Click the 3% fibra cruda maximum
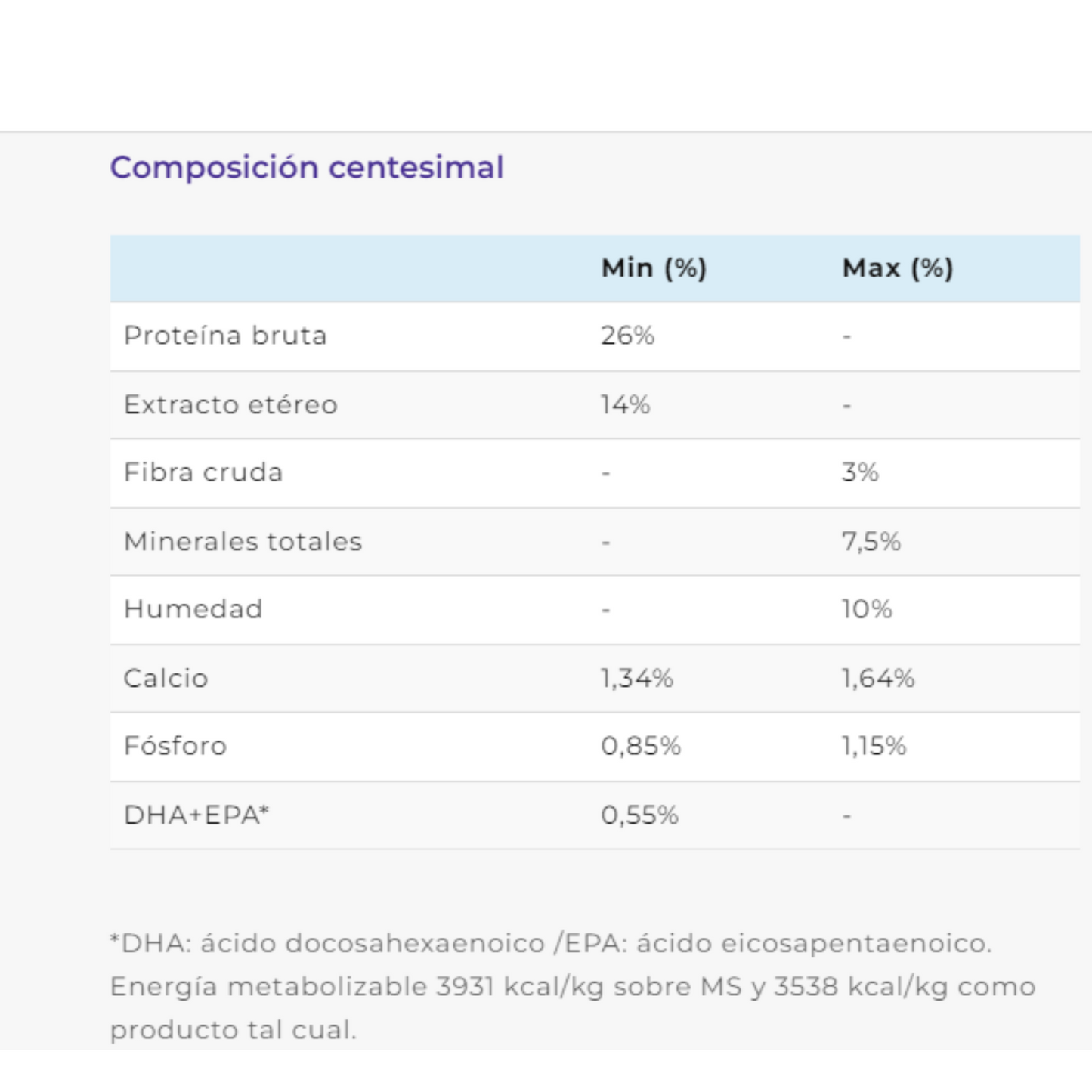Viewport: 1092px width, 1092px height. 860,472
